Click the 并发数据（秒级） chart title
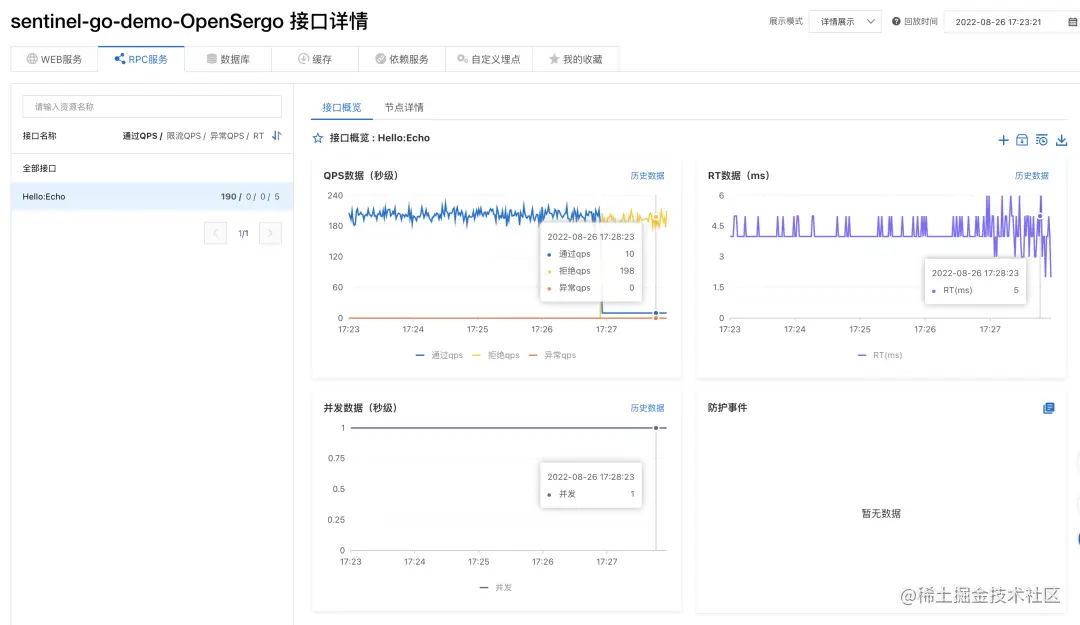Image resolution: width=1080 pixels, height=625 pixels. tap(360, 408)
